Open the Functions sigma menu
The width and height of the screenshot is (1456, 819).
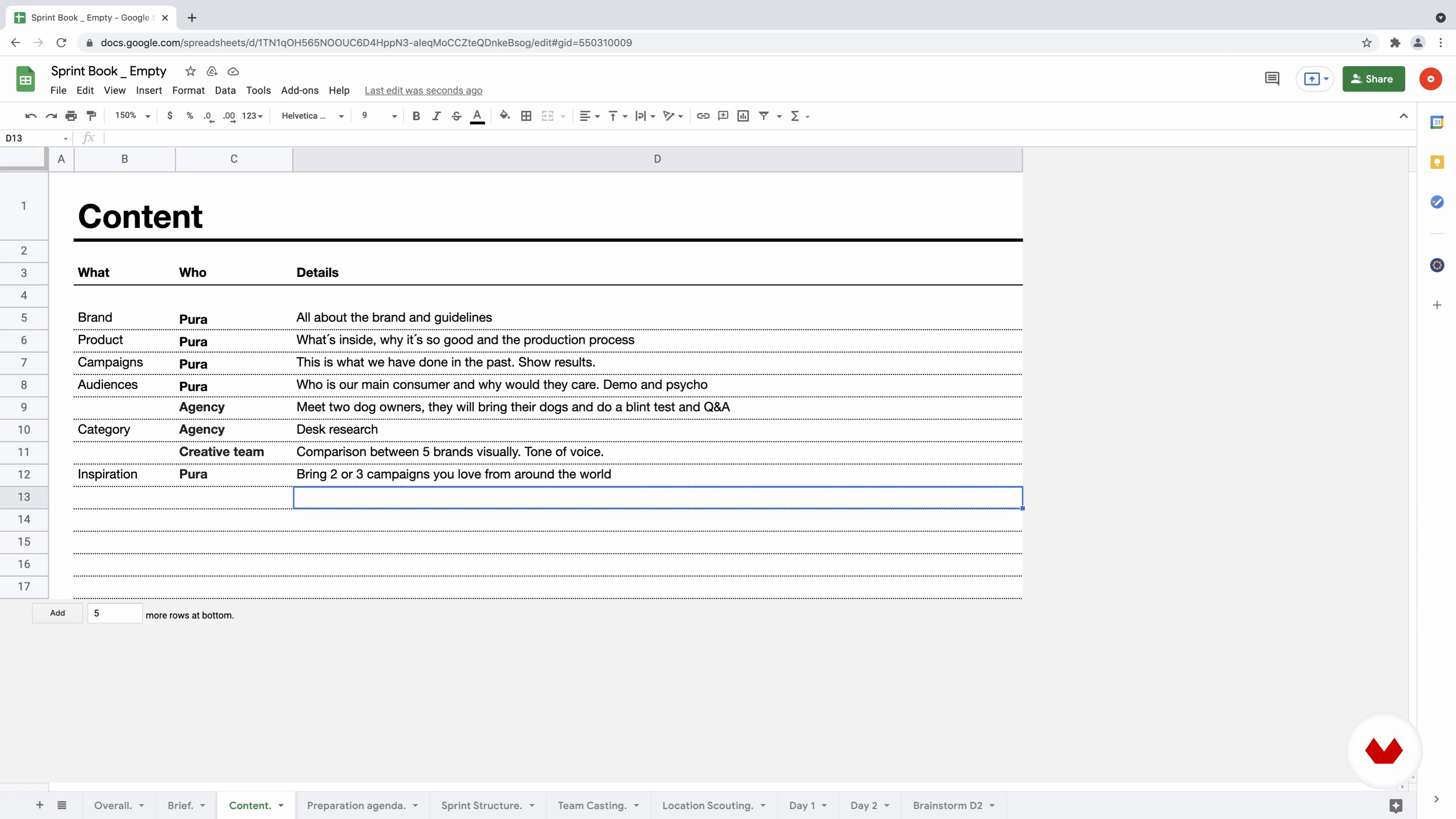(799, 116)
